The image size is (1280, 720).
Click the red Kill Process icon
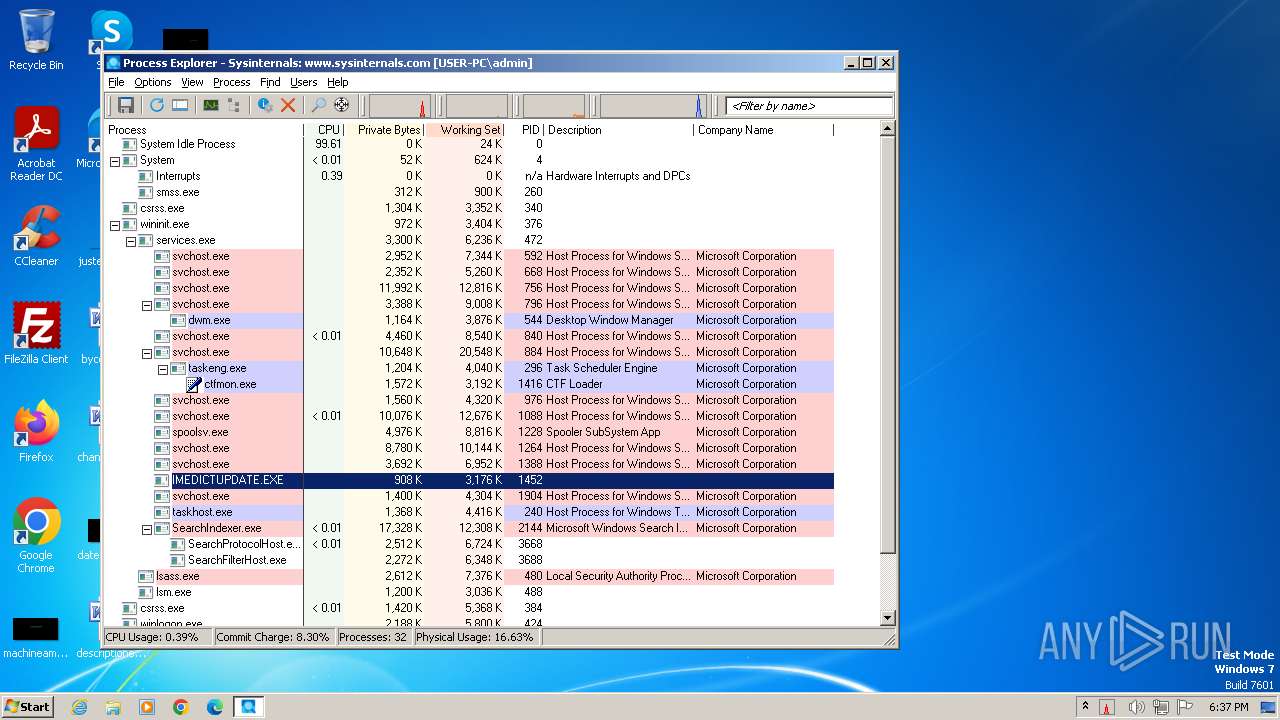(x=288, y=105)
